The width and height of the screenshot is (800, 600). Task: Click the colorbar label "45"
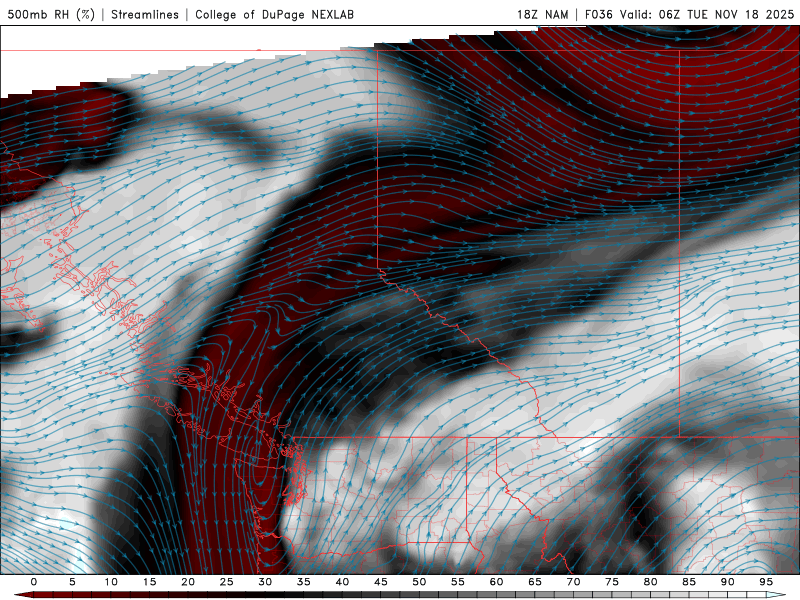(381, 582)
